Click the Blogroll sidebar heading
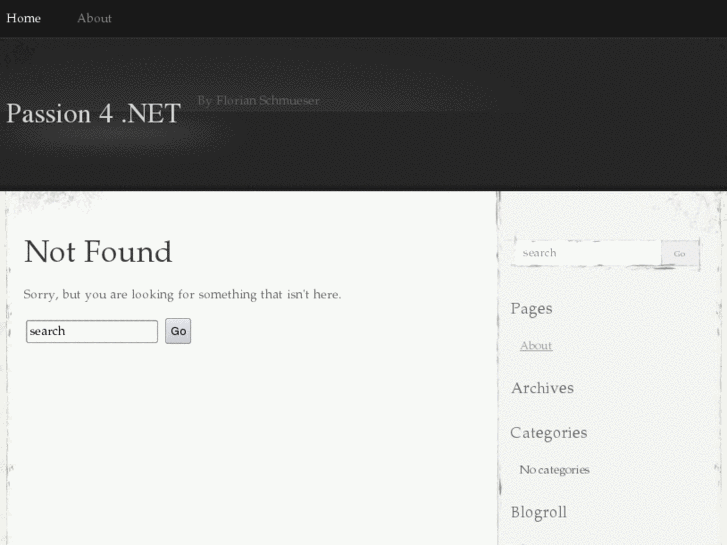 (x=538, y=512)
